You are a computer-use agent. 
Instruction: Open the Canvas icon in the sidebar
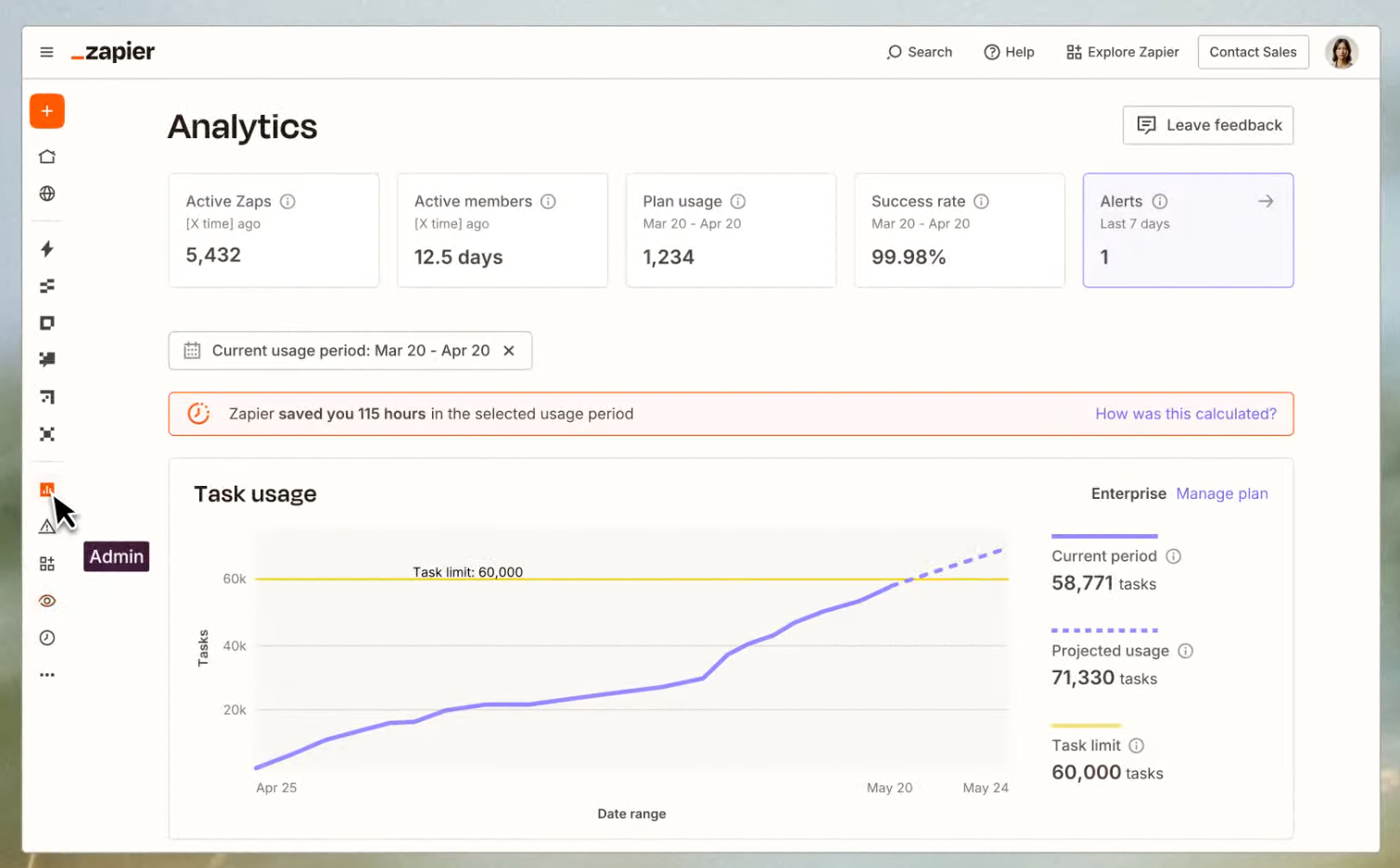coord(47,397)
